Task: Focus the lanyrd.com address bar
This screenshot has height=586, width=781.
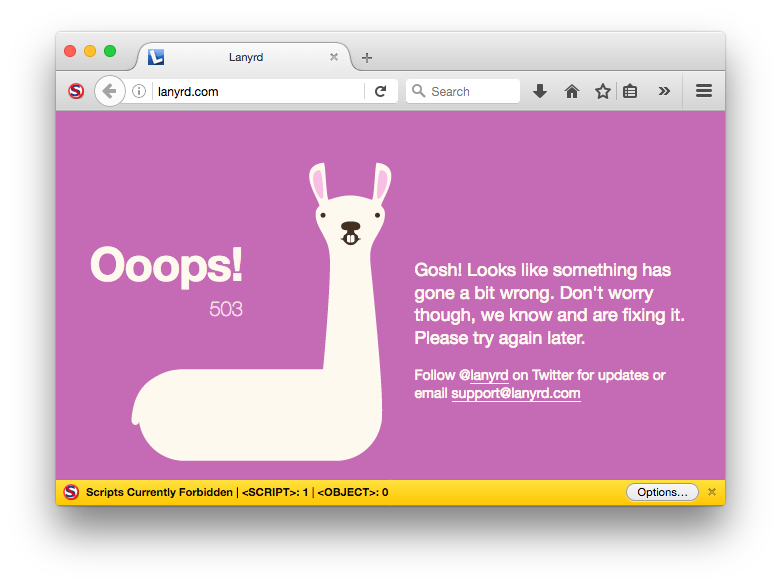Action: (x=259, y=92)
